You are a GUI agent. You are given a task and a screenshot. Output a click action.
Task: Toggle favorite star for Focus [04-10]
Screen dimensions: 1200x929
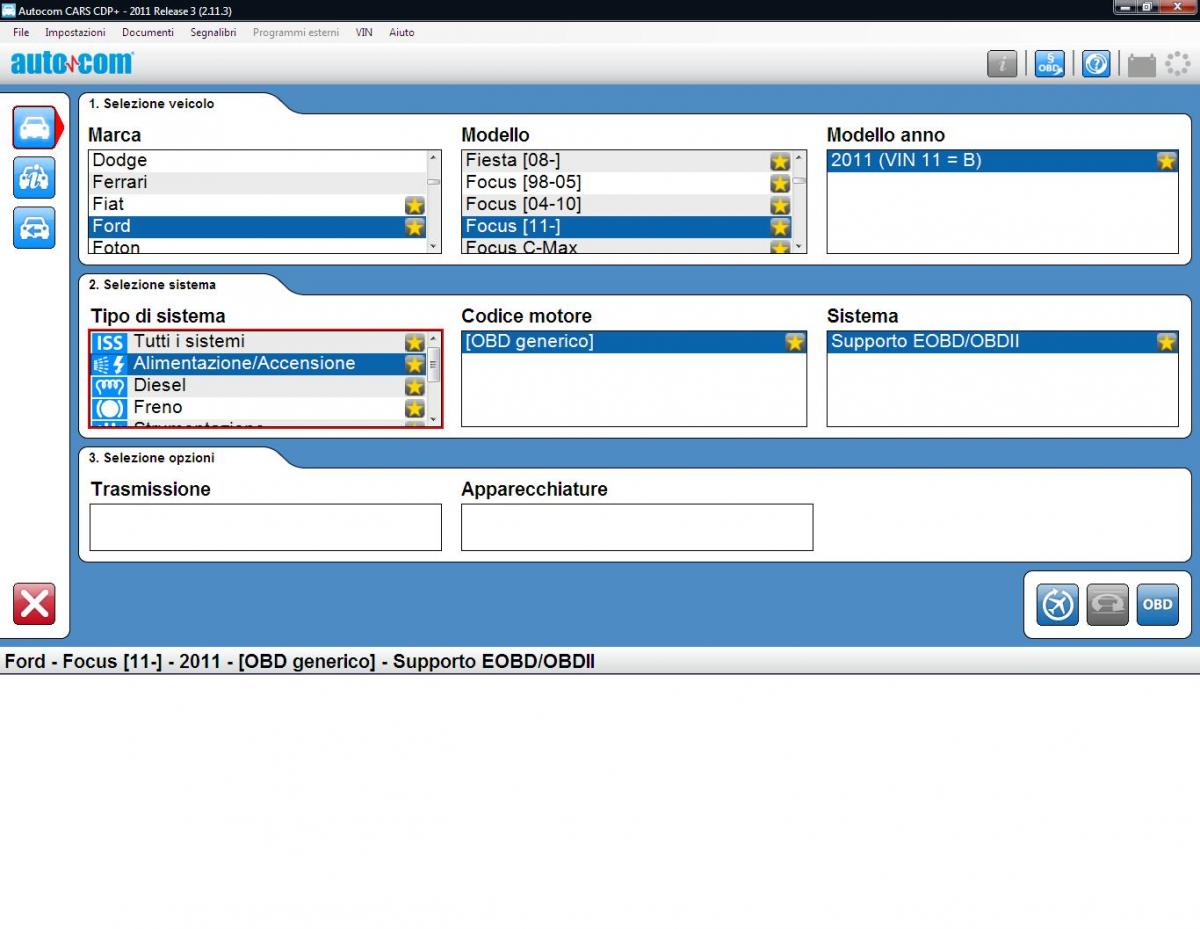pyautogui.click(x=780, y=205)
